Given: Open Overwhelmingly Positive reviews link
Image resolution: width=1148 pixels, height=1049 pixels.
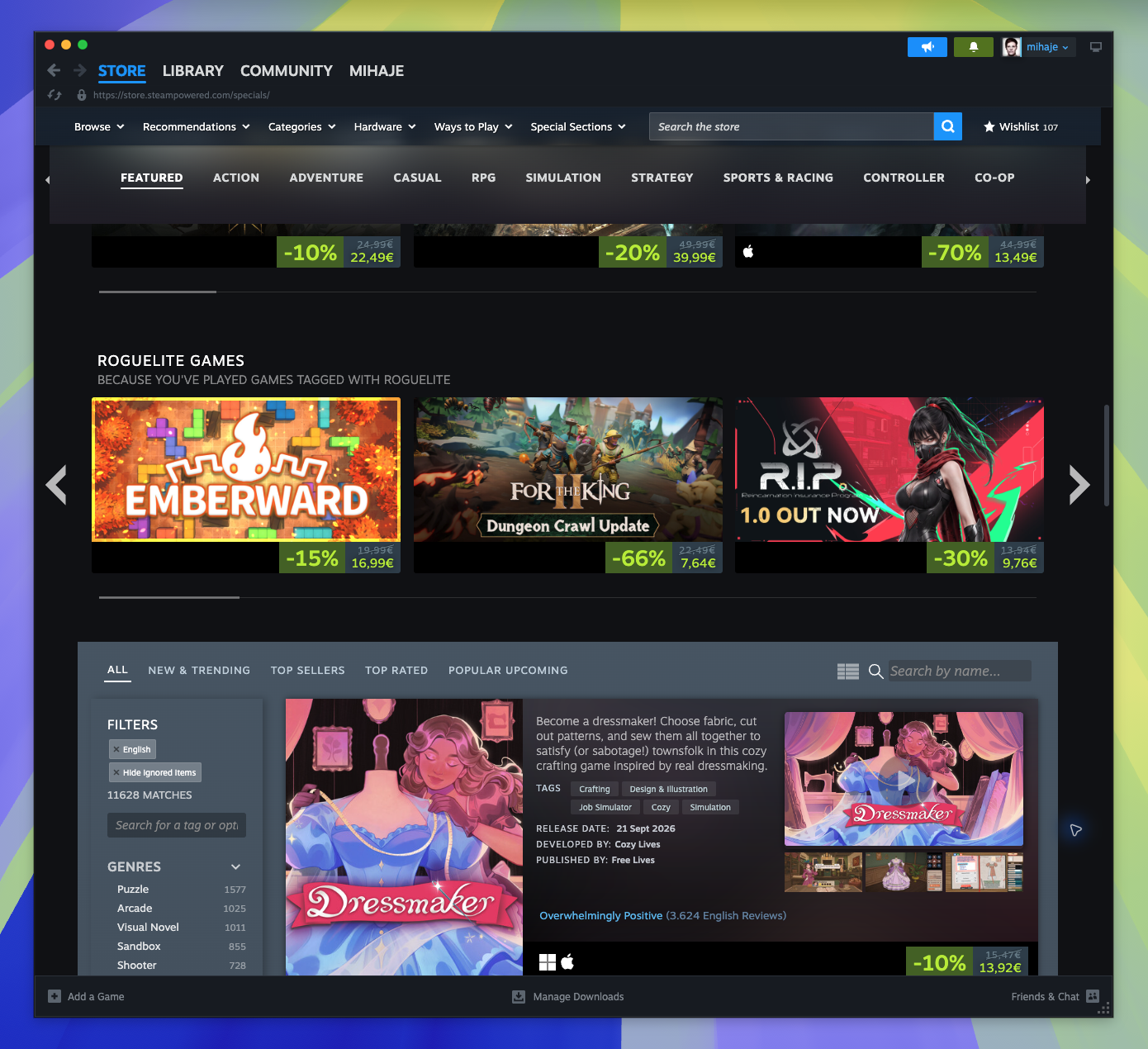Looking at the screenshot, I should [x=601, y=915].
